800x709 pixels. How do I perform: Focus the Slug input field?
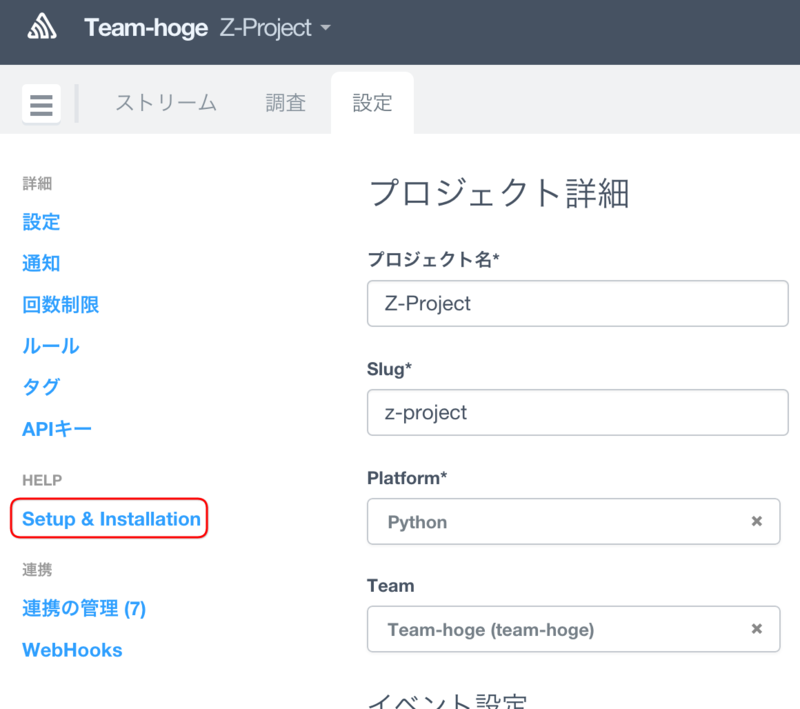(x=578, y=413)
